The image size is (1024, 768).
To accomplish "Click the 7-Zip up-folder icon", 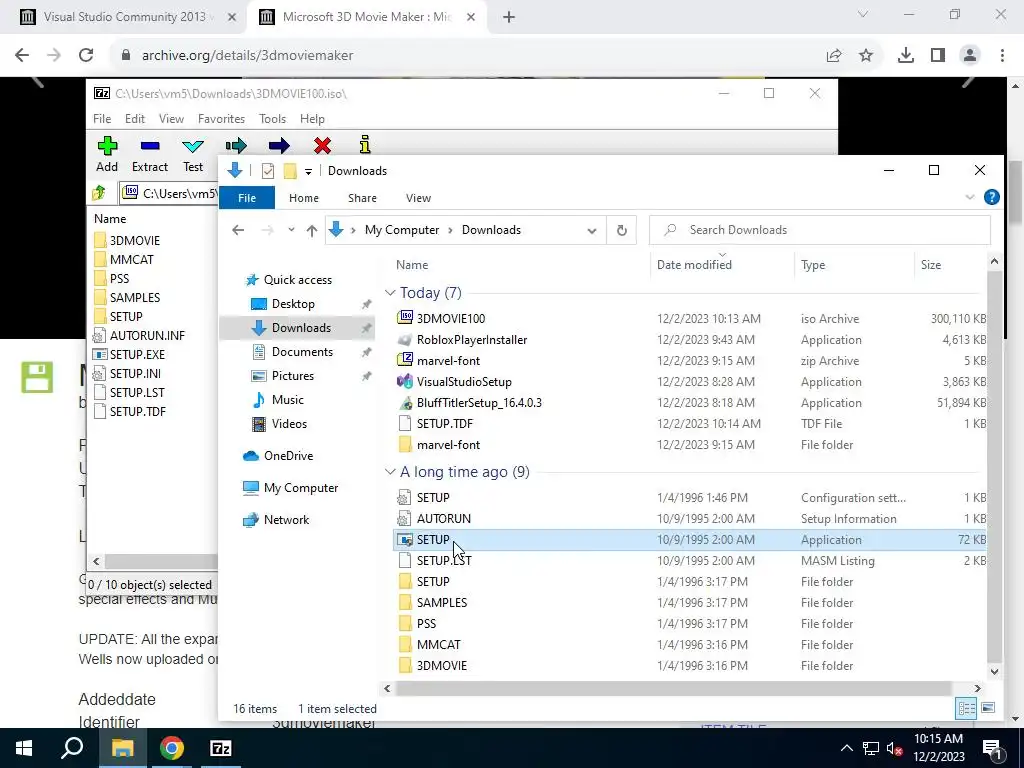I will (99, 193).
